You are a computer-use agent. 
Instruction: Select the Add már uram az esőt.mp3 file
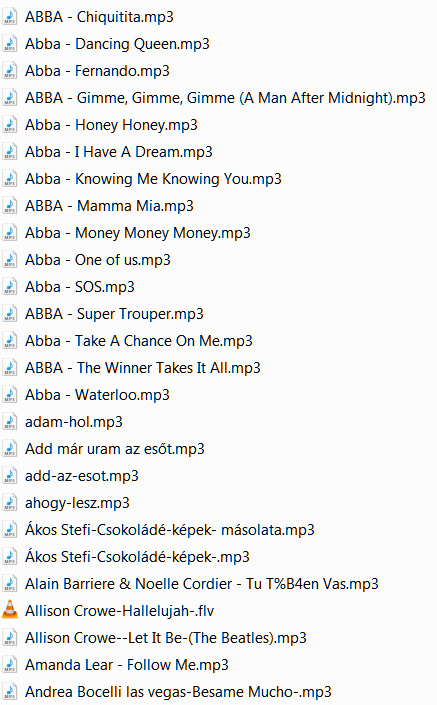[115, 449]
